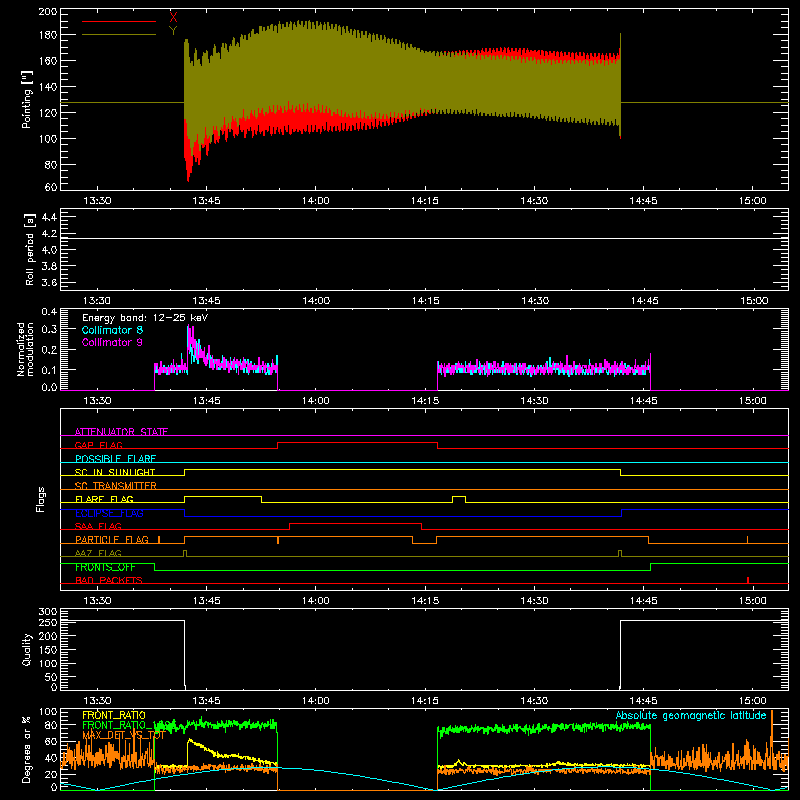Click the BAD_PACKETS spike near 15:00
This screenshot has height=800, width=800.
click(747, 580)
